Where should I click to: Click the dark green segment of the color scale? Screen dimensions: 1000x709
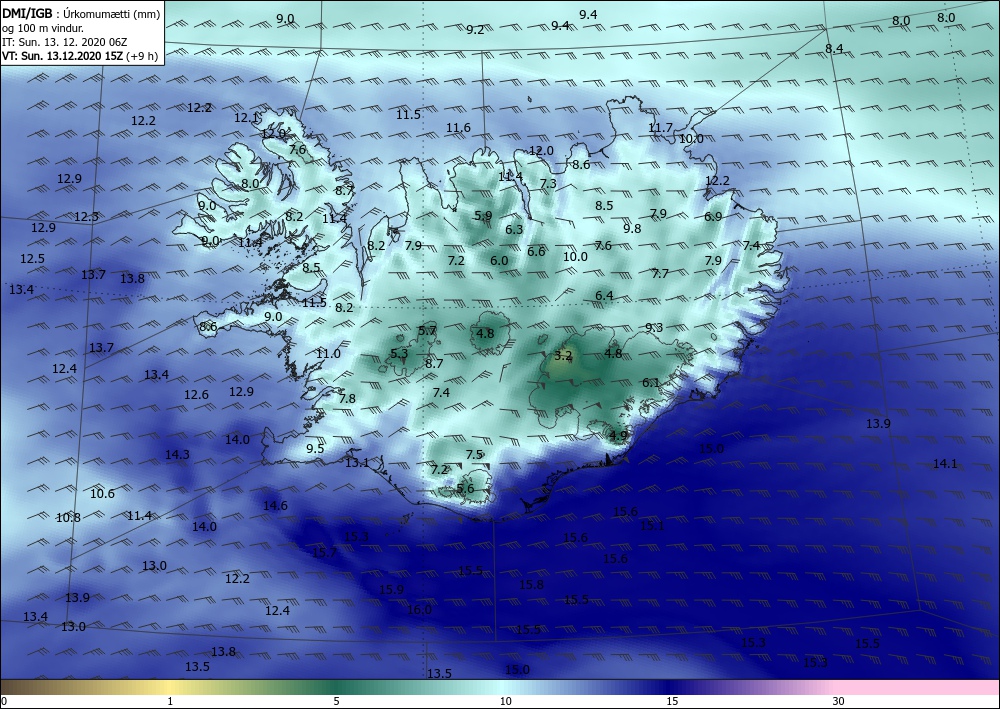(x=336, y=687)
